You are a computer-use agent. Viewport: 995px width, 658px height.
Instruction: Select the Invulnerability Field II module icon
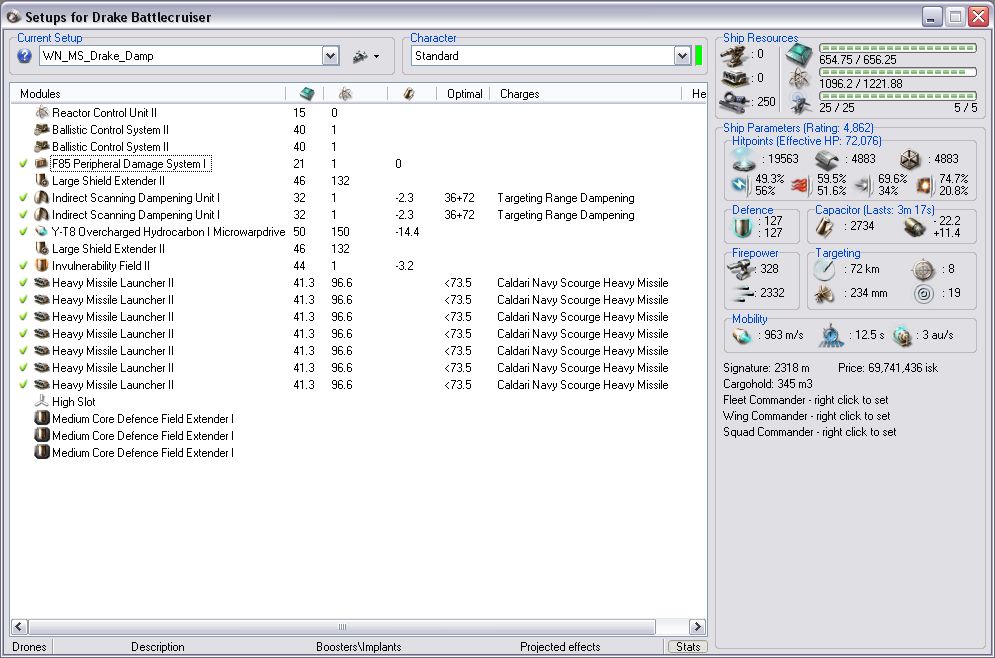pos(42,266)
